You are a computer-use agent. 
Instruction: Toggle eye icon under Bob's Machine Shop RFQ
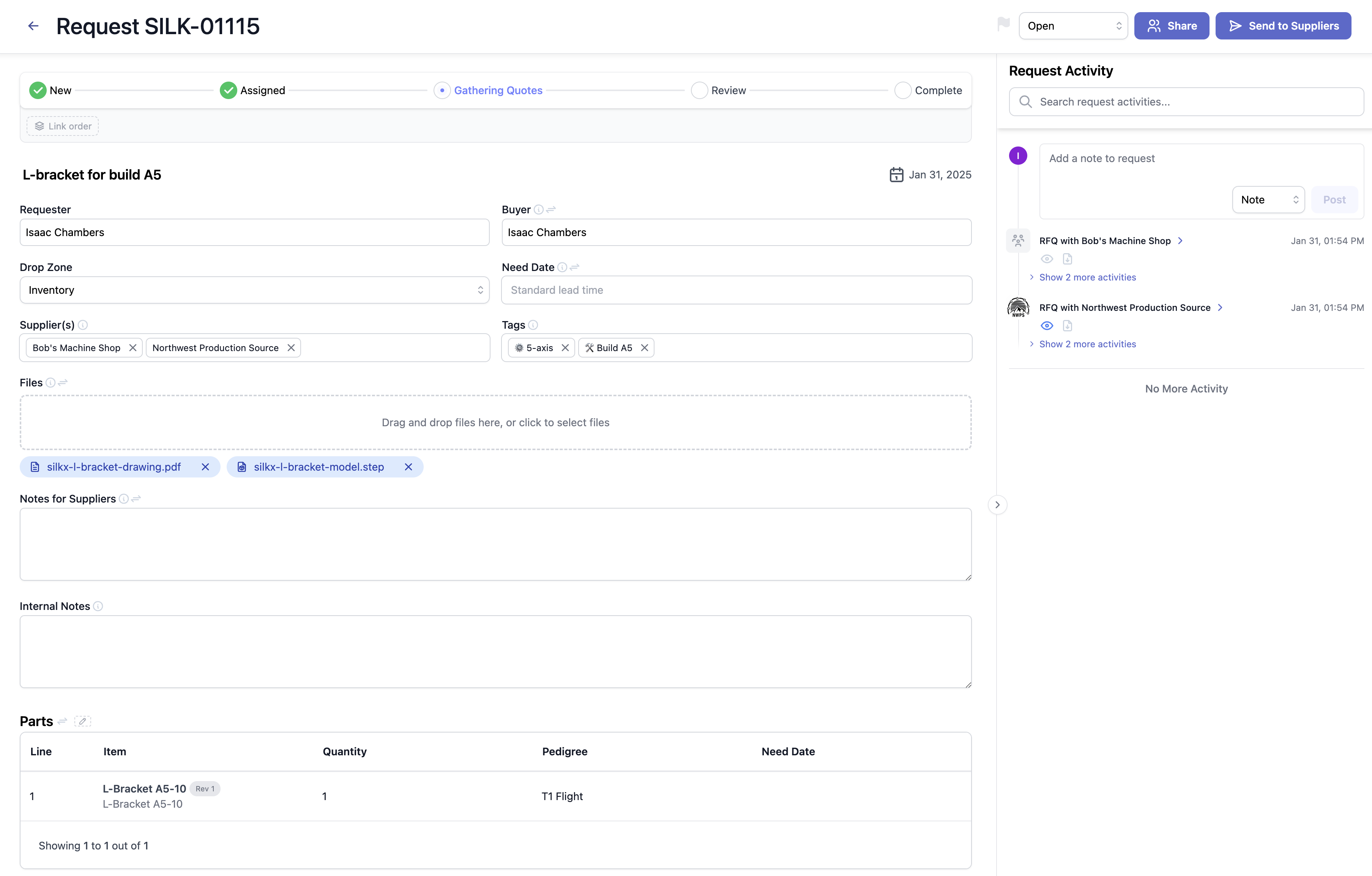pos(1047,259)
